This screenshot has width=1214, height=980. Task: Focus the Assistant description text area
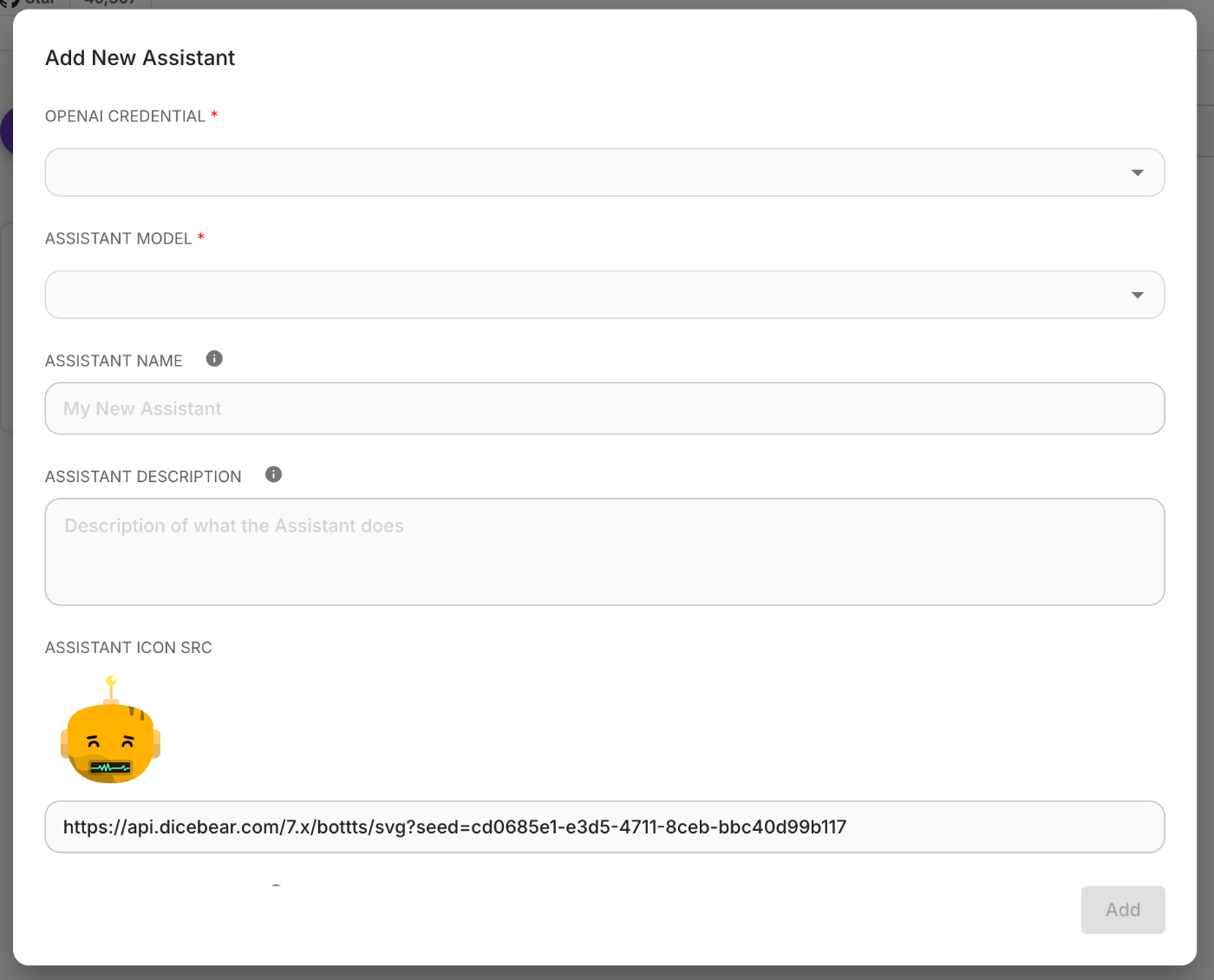[x=604, y=552]
